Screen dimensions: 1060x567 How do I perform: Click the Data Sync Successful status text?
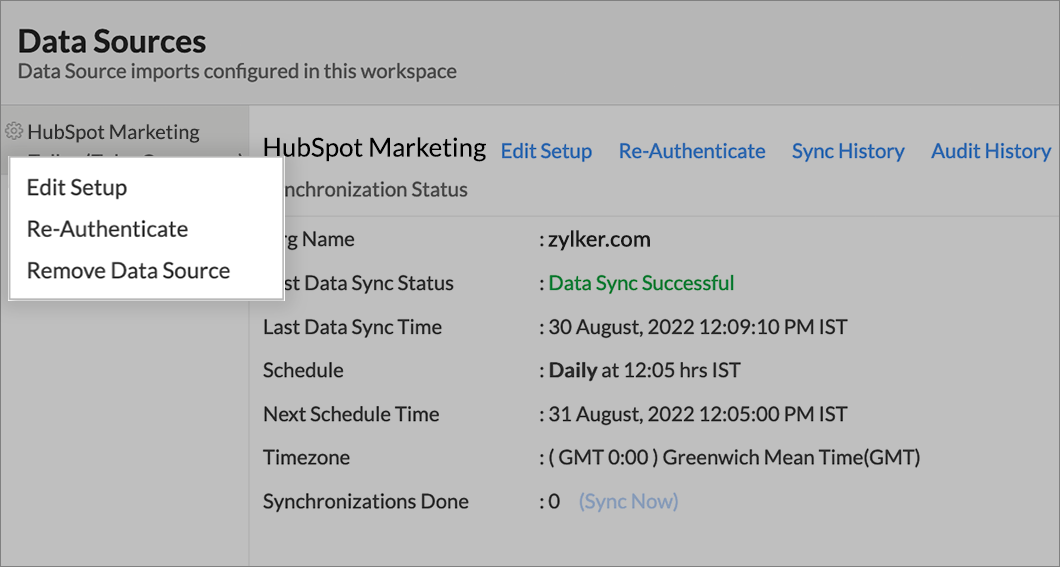pyautogui.click(x=641, y=282)
